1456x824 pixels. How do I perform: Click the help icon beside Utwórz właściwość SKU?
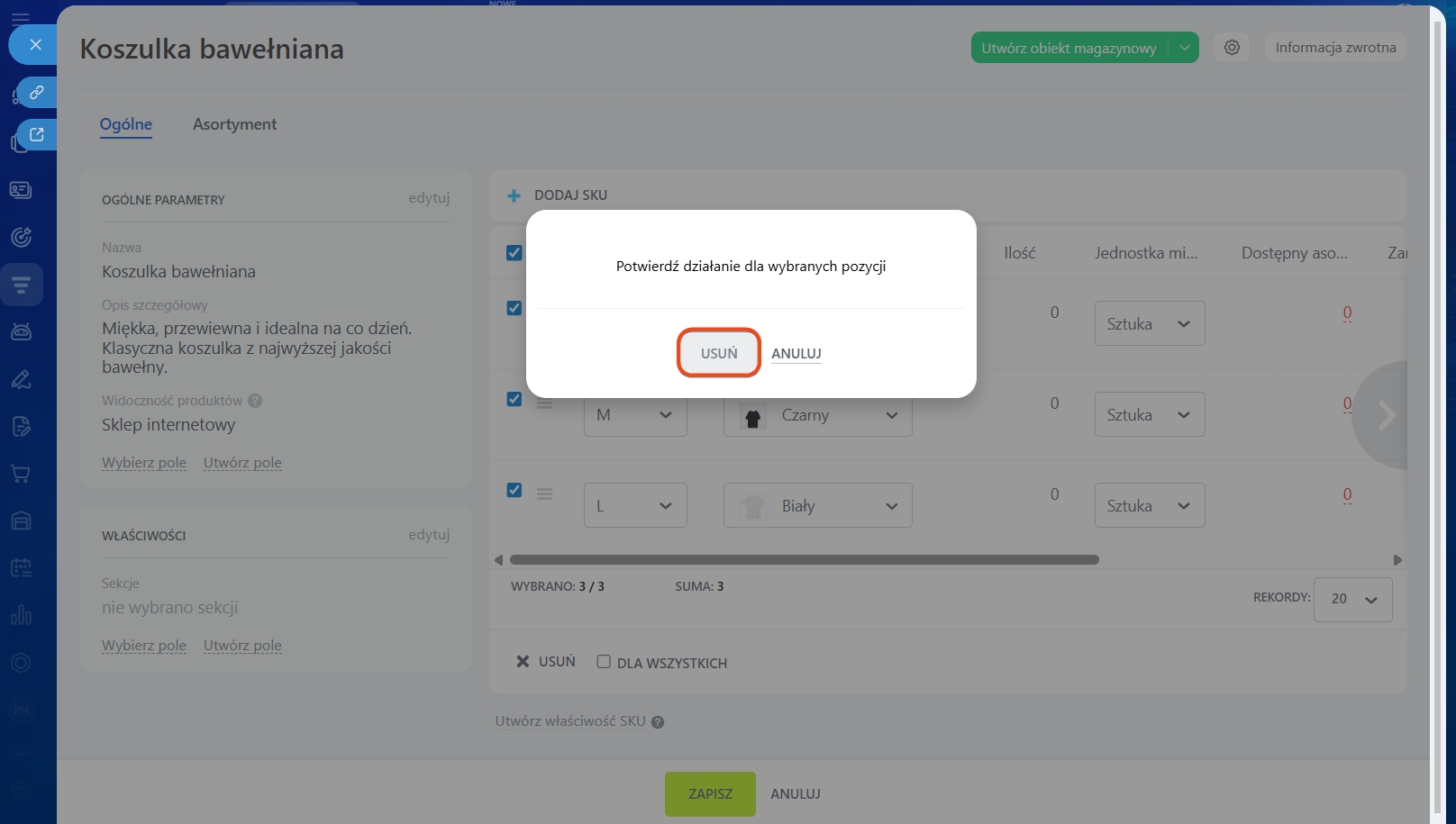coord(658,722)
